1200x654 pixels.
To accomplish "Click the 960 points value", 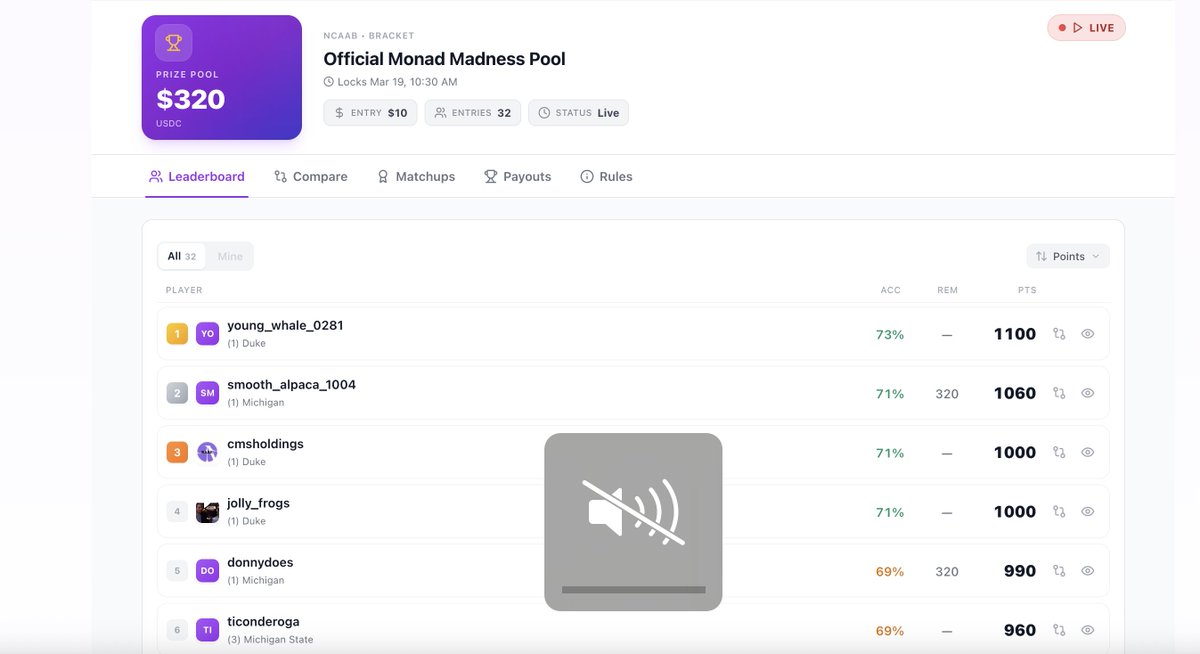I will coord(1020,630).
